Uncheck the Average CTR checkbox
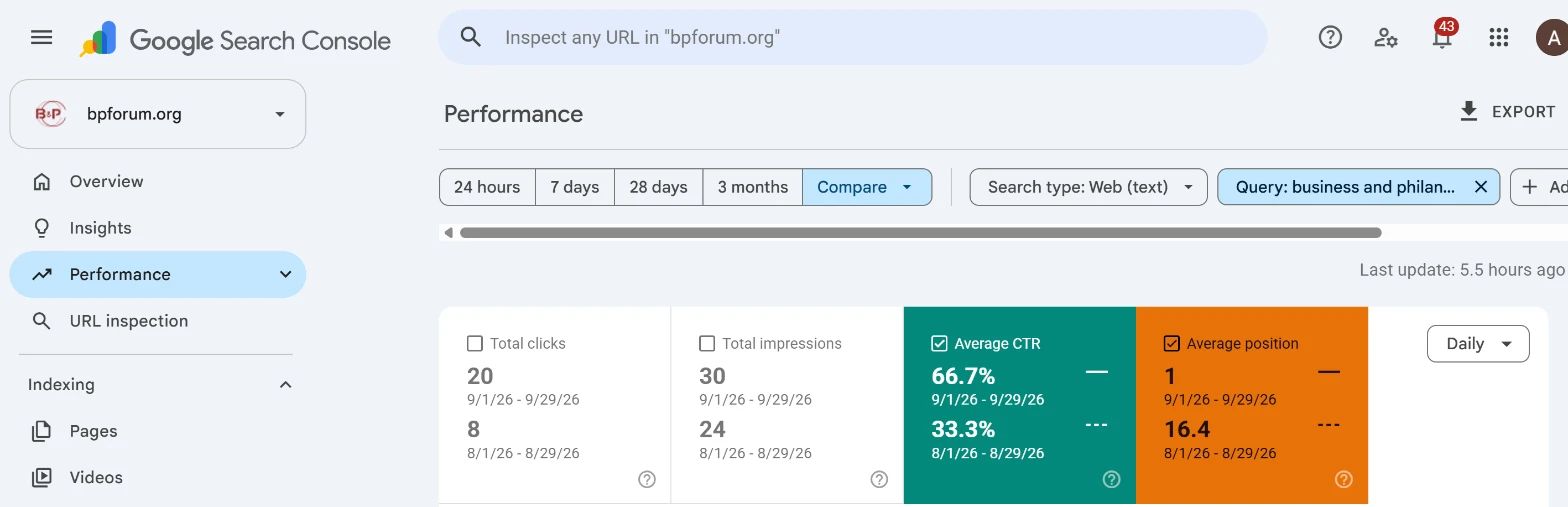 pyautogui.click(x=939, y=343)
